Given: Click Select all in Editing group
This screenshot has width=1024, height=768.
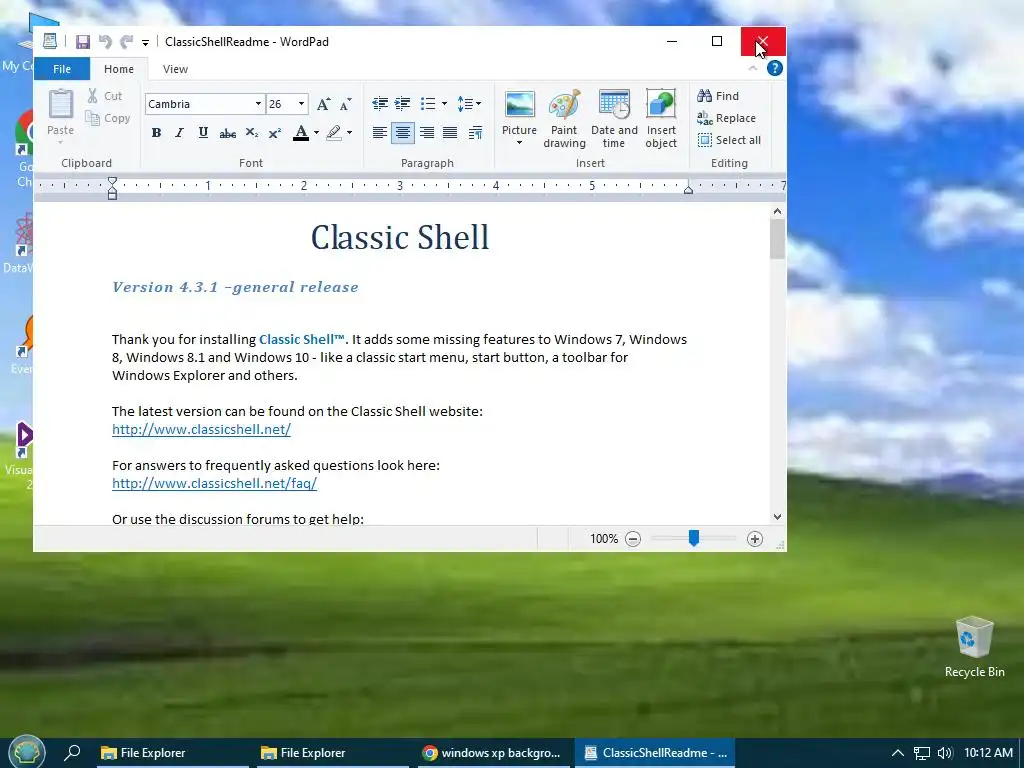Looking at the screenshot, I should click(729, 140).
